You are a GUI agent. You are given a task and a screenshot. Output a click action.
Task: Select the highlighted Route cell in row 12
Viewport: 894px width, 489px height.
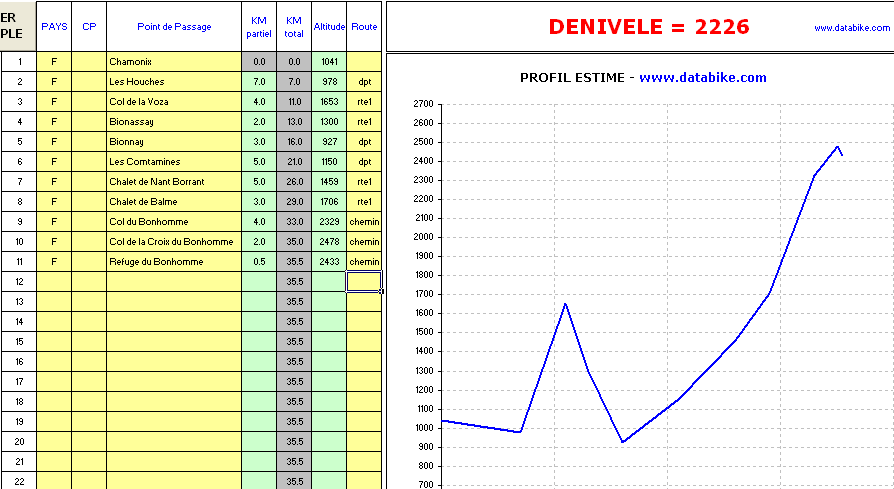pos(364,282)
